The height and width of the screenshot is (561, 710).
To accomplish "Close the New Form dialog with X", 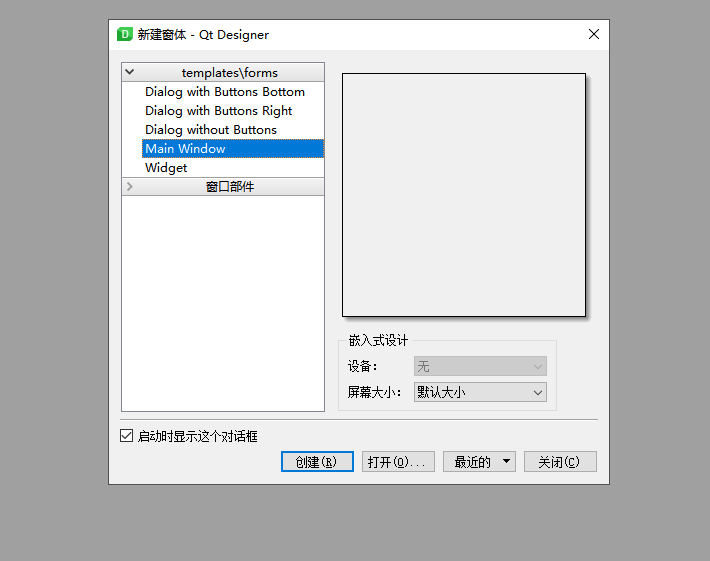I will click(x=594, y=34).
